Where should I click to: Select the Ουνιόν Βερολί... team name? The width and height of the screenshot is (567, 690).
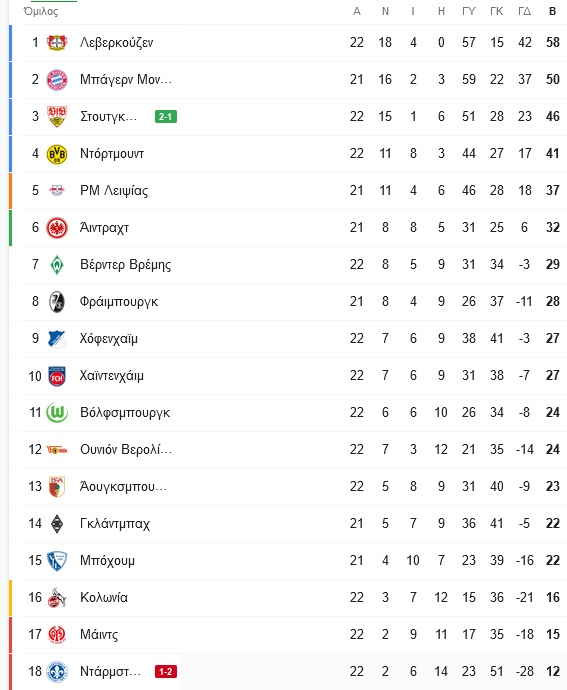click(x=126, y=449)
